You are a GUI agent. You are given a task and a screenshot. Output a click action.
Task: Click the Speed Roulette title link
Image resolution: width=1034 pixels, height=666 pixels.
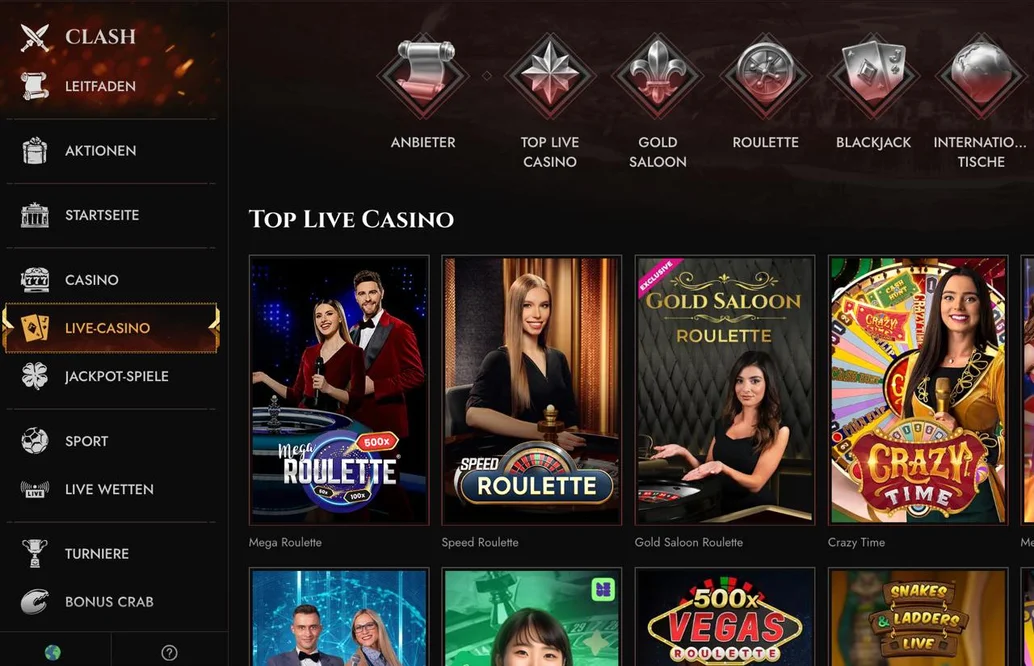tap(480, 542)
